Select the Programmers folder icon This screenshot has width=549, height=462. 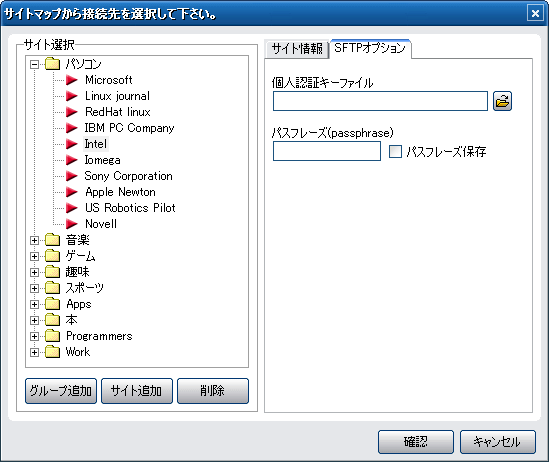[x=53, y=336]
